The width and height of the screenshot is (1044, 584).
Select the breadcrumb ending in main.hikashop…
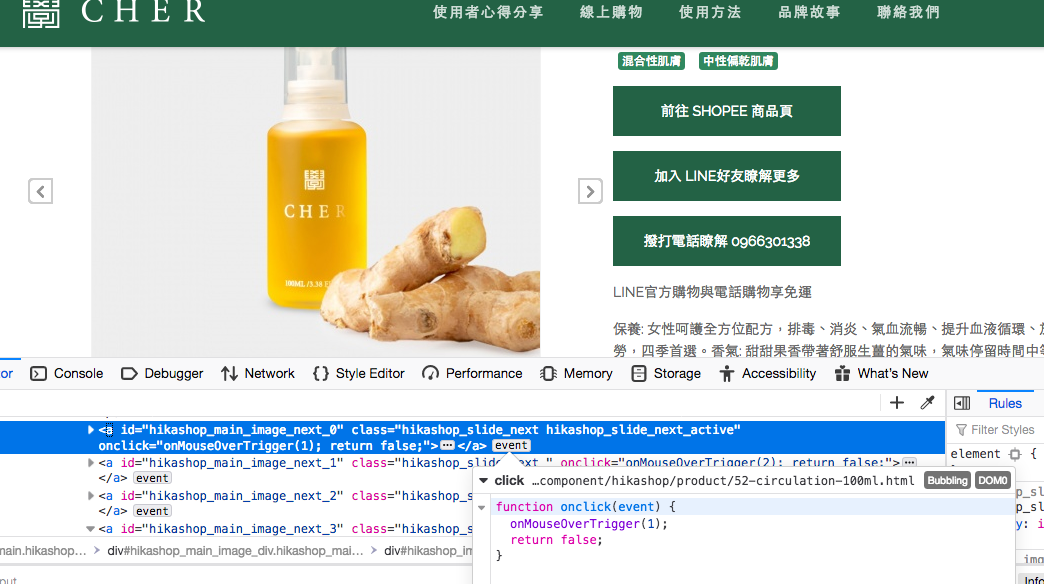[43, 551]
